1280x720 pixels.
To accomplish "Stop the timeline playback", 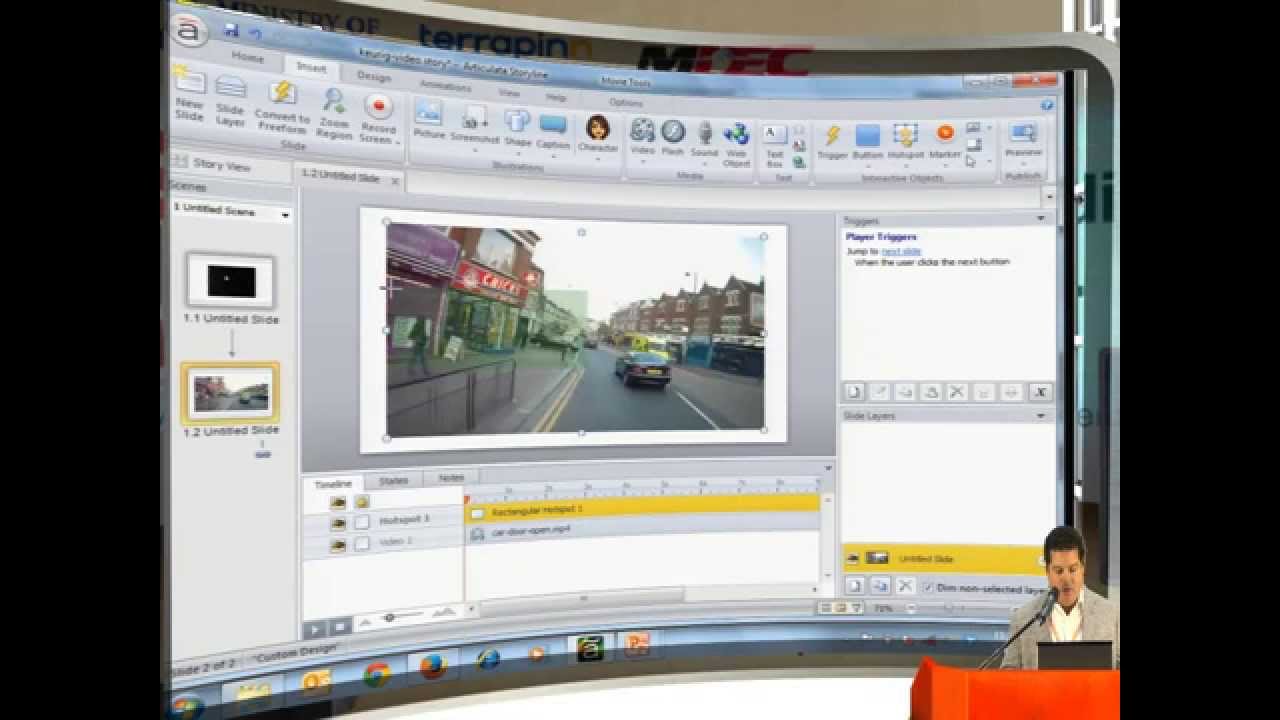I will (x=340, y=628).
